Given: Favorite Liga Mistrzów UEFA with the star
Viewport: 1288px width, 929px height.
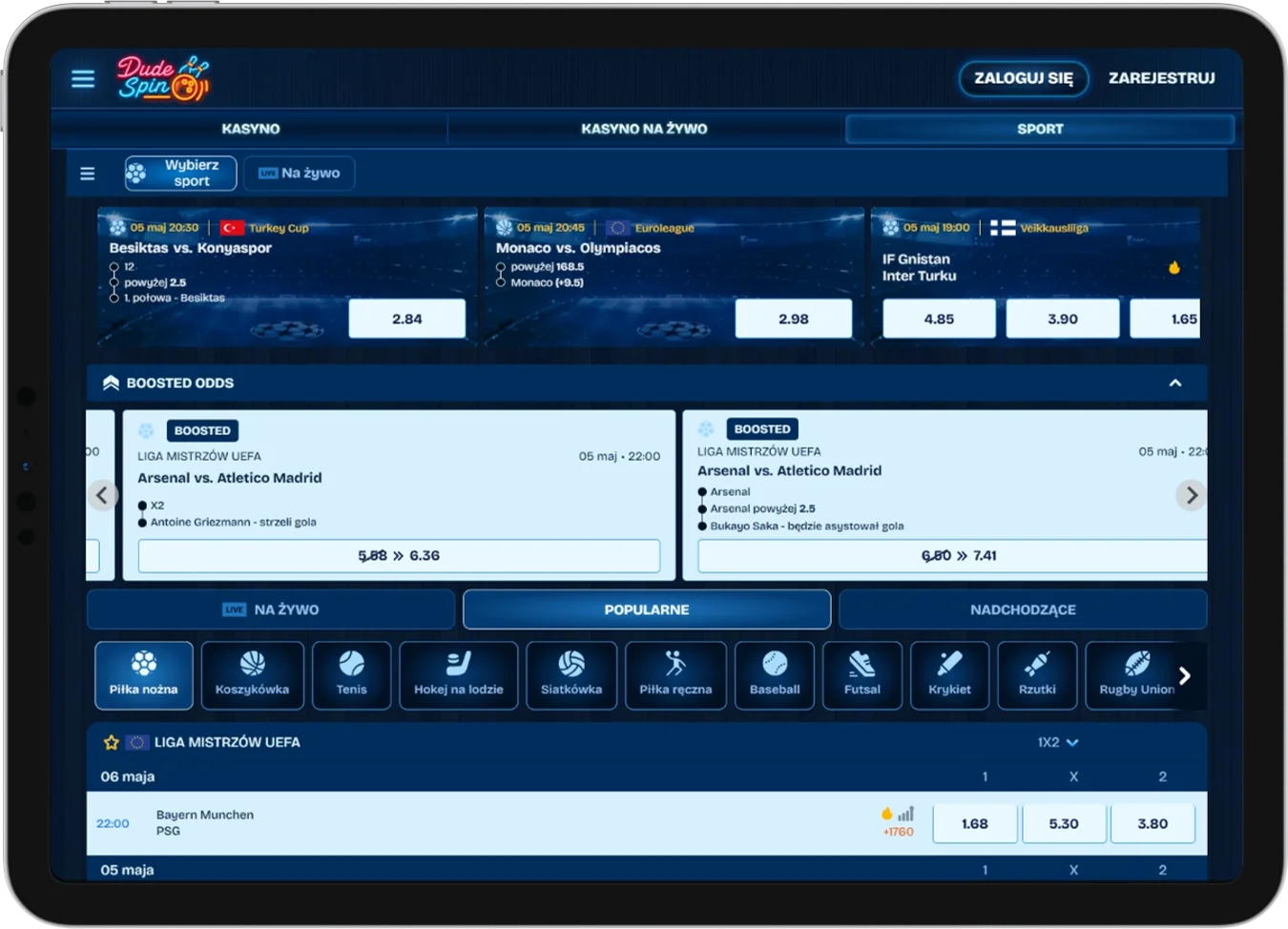Looking at the screenshot, I should [111, 742].
